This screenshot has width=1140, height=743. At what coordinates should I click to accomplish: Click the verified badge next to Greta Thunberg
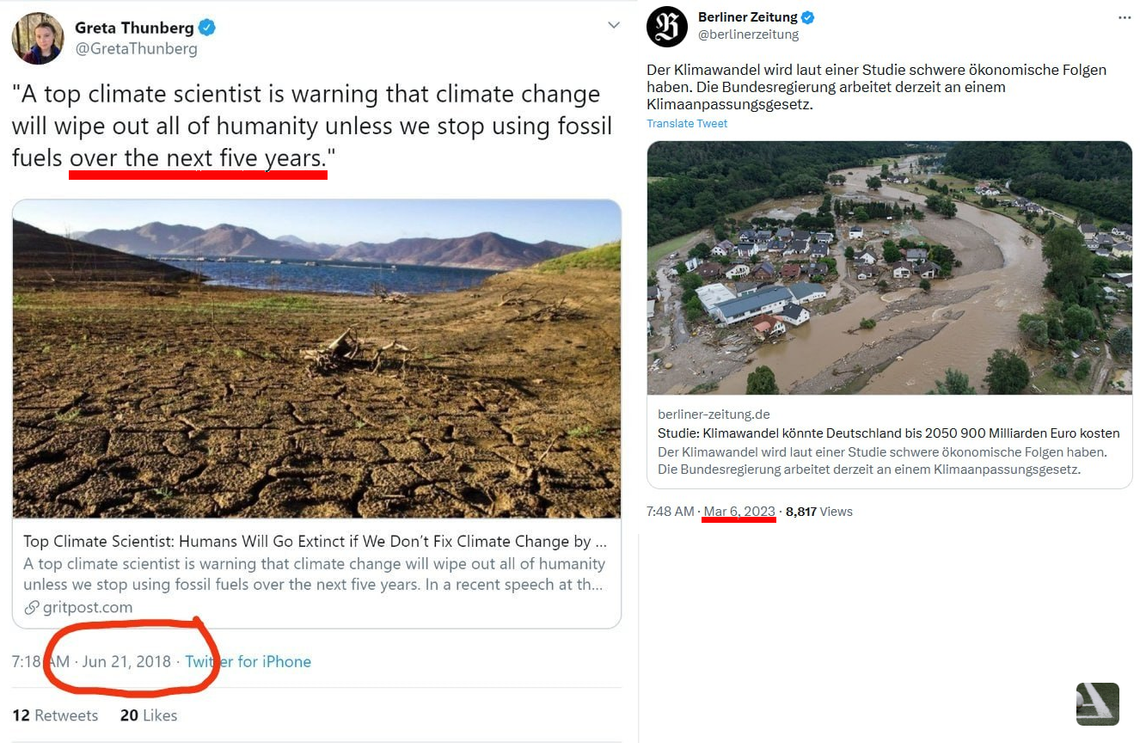point(207,28)
